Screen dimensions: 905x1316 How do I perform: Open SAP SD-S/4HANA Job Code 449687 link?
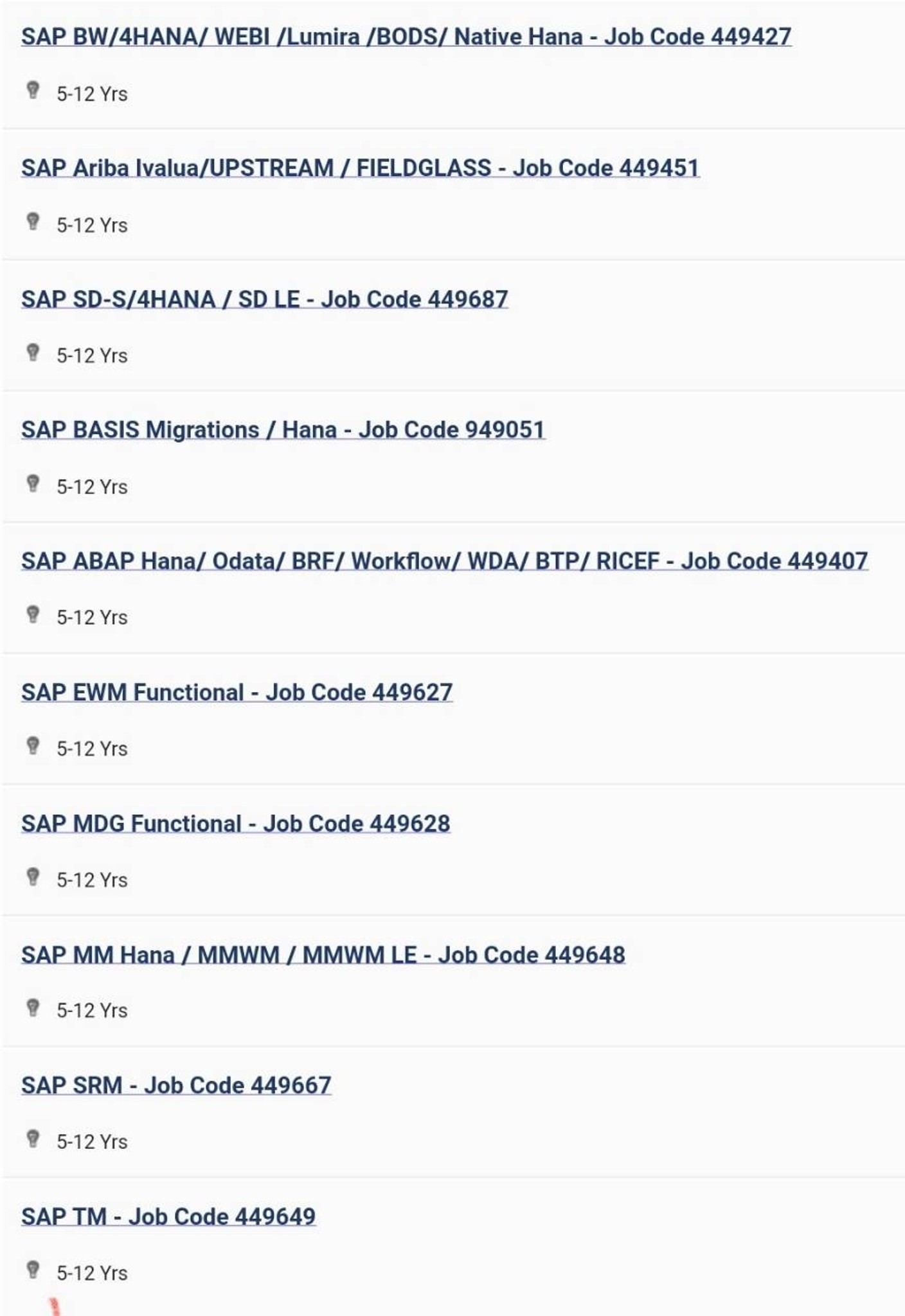[265, 299]
